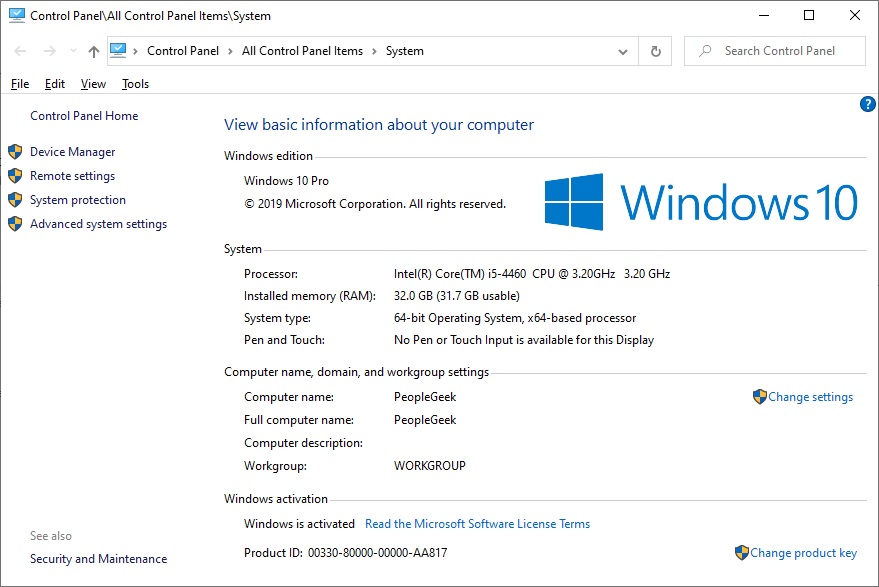Open System protection
879x587 pixels.
[78, 200]
